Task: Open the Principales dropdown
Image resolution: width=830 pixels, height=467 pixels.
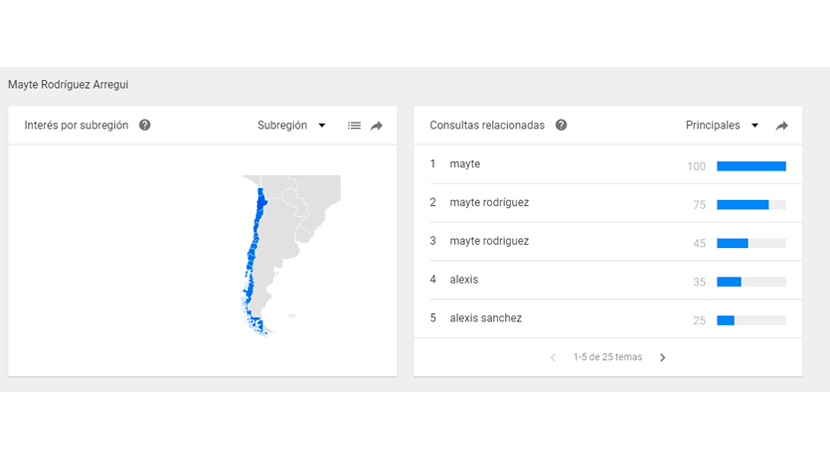Action: click(722, 126)
